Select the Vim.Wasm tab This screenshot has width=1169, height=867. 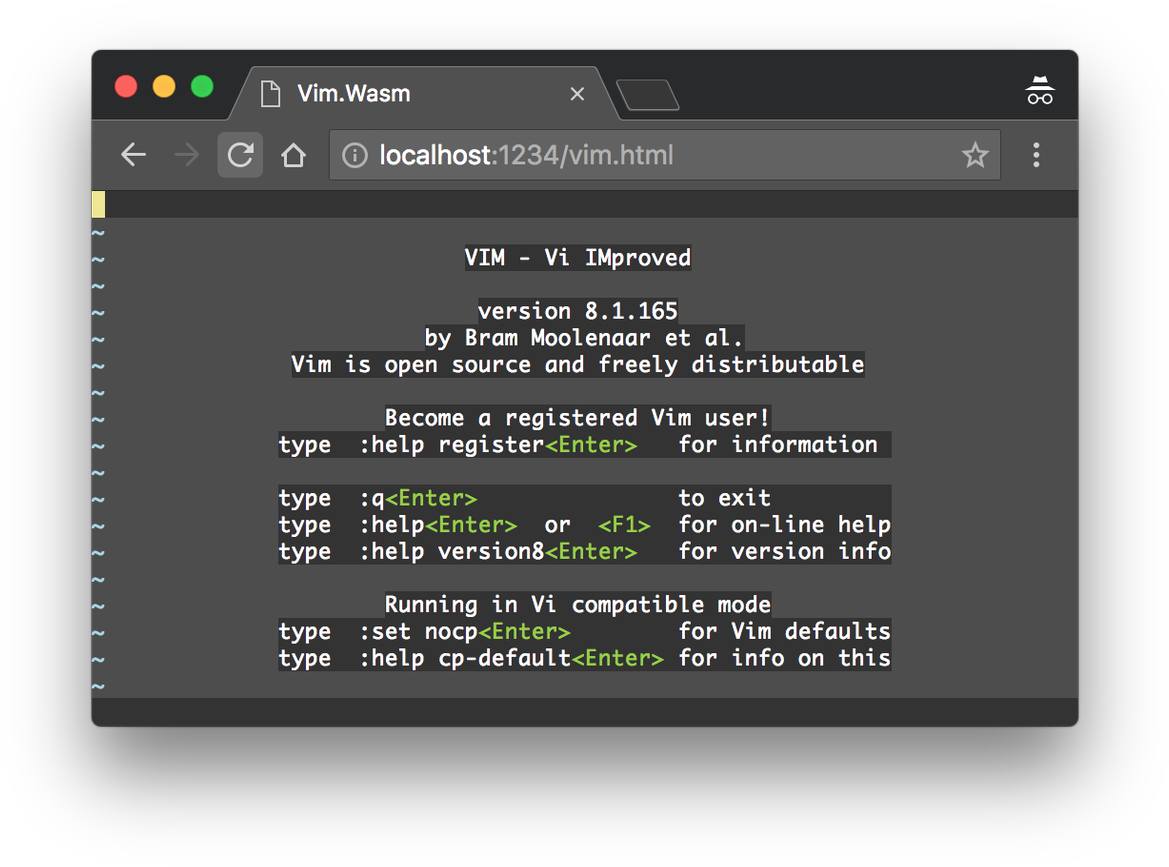423,93
